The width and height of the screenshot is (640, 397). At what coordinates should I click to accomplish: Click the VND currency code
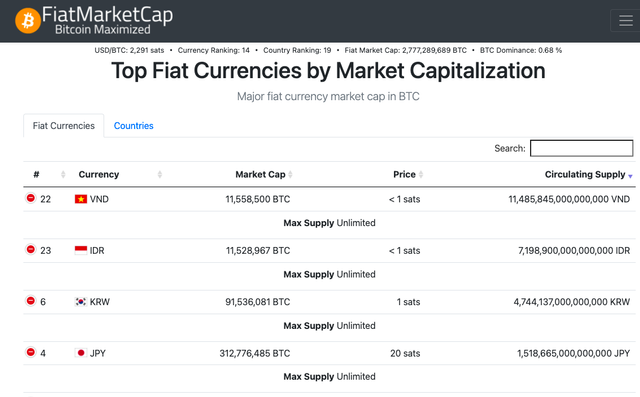(x=99, y=199)
